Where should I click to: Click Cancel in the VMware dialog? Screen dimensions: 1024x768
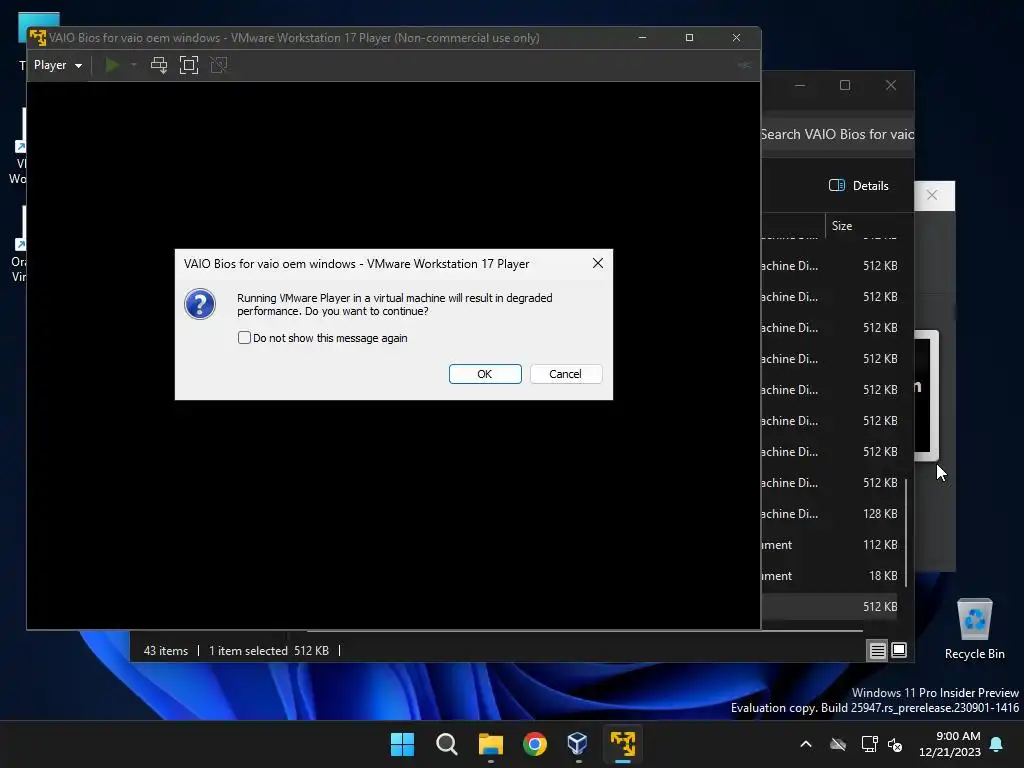[x=566, y=374]
